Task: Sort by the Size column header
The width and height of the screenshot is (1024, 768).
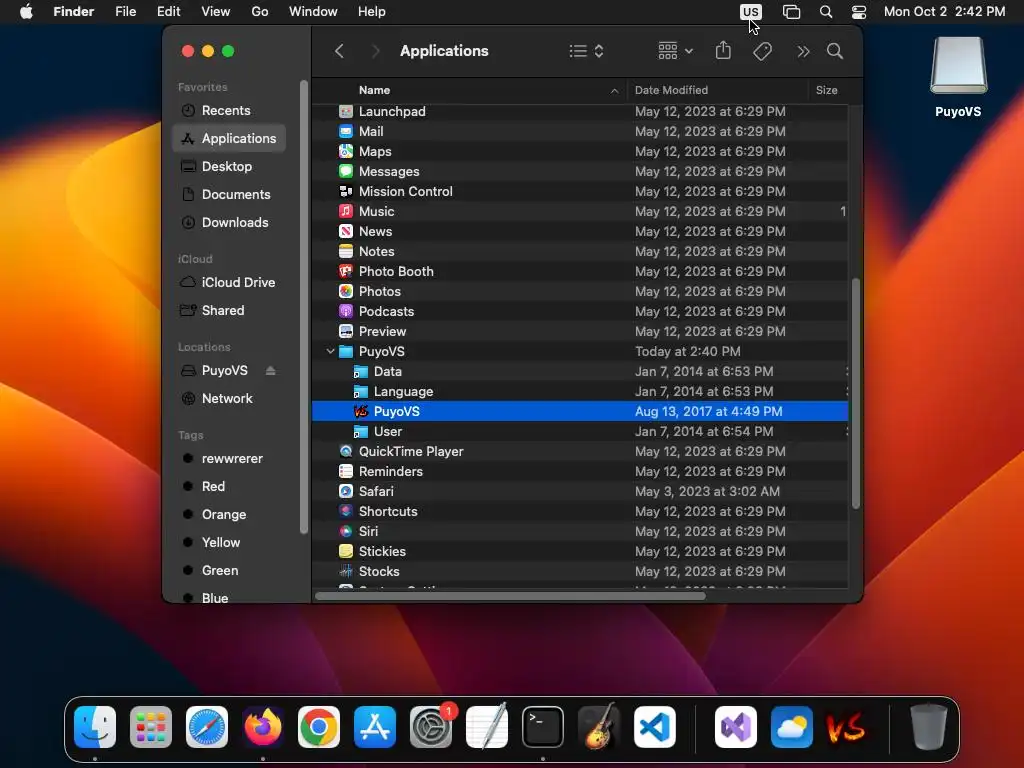Action: (x=828, y=90)
